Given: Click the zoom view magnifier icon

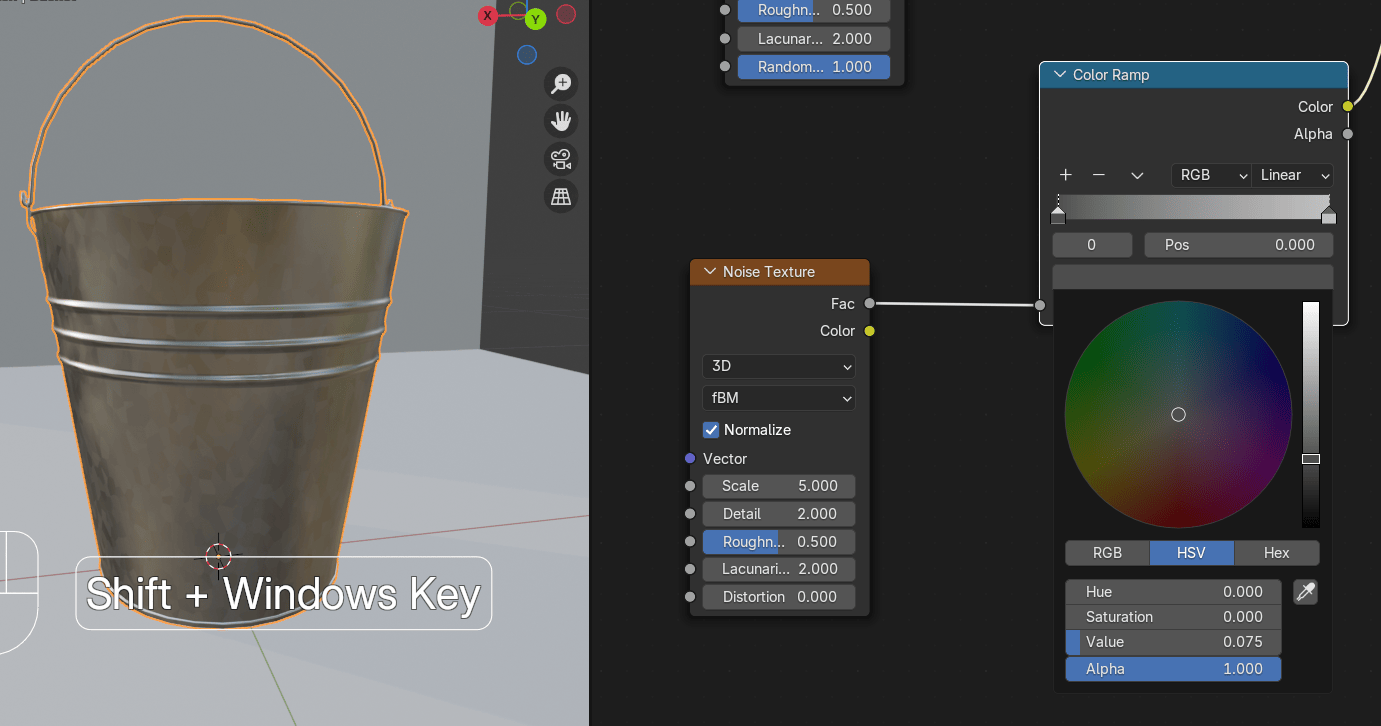Looking at the screenshot, I should 561,84.
